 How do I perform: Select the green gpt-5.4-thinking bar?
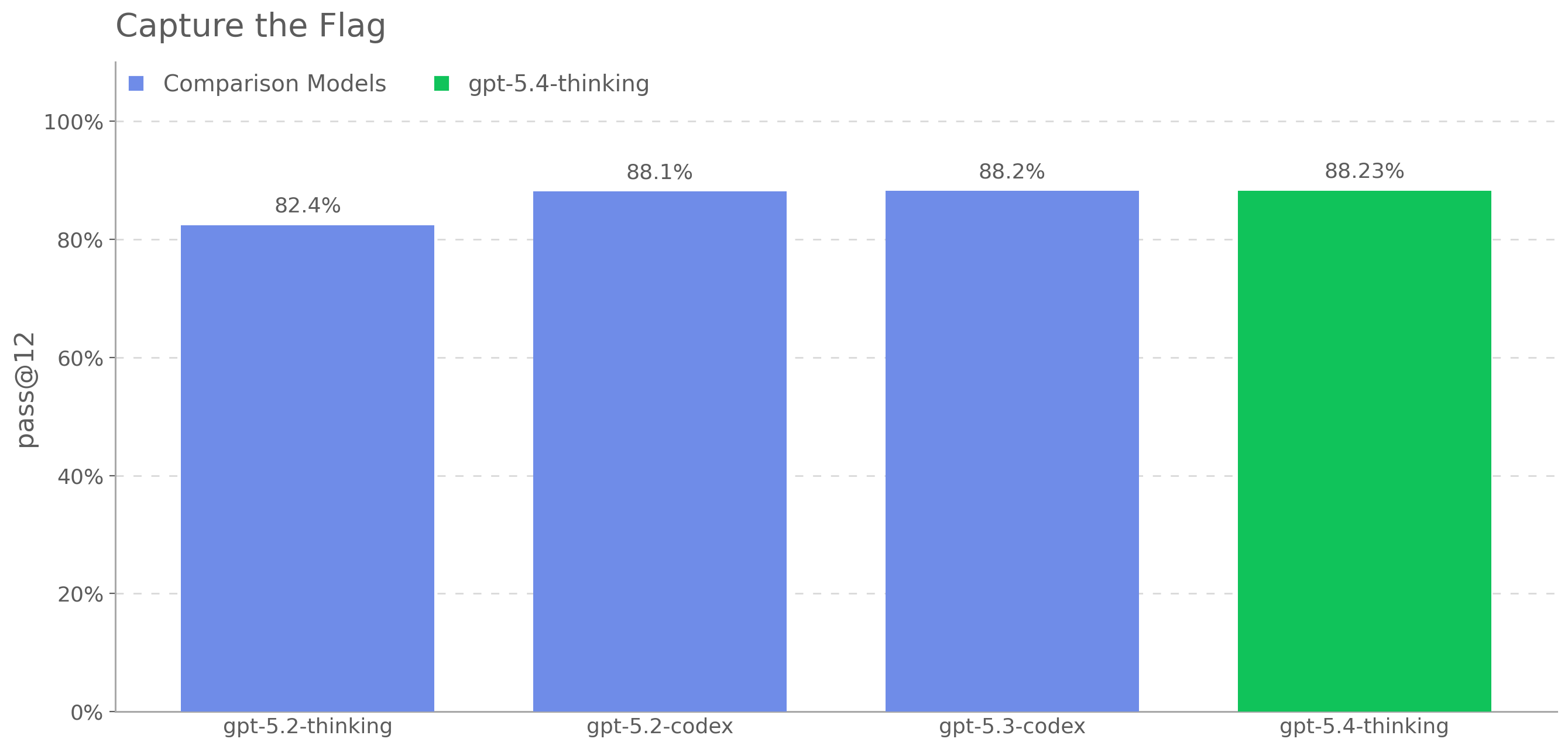[x=1364, y=451]
